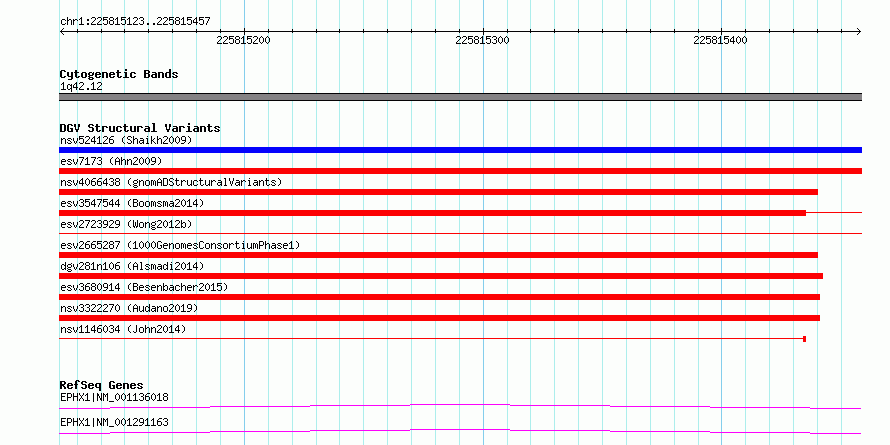
Task: Click the EPHX1|NM_001291163 gene label
Action: pyautogui.click(x=114, y=422)
